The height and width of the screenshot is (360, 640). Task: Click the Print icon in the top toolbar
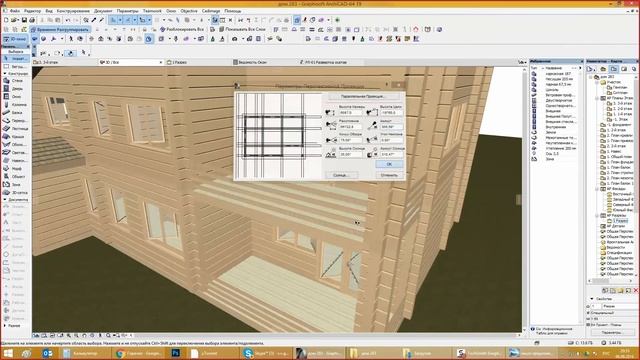[32, 20]
